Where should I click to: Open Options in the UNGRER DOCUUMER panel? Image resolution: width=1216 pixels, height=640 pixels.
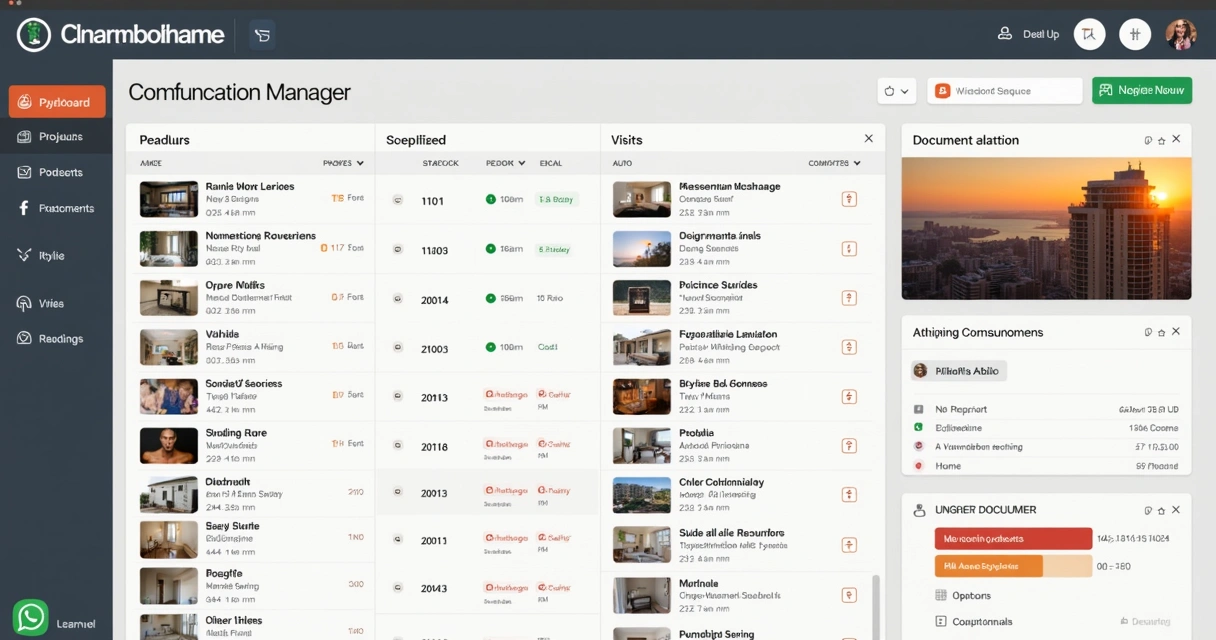pyautogui.click(x=963, y=595)
